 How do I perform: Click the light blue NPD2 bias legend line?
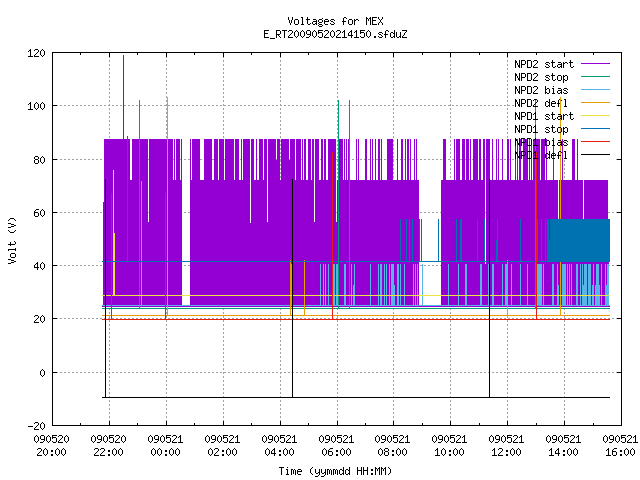[x=595, y=90]
